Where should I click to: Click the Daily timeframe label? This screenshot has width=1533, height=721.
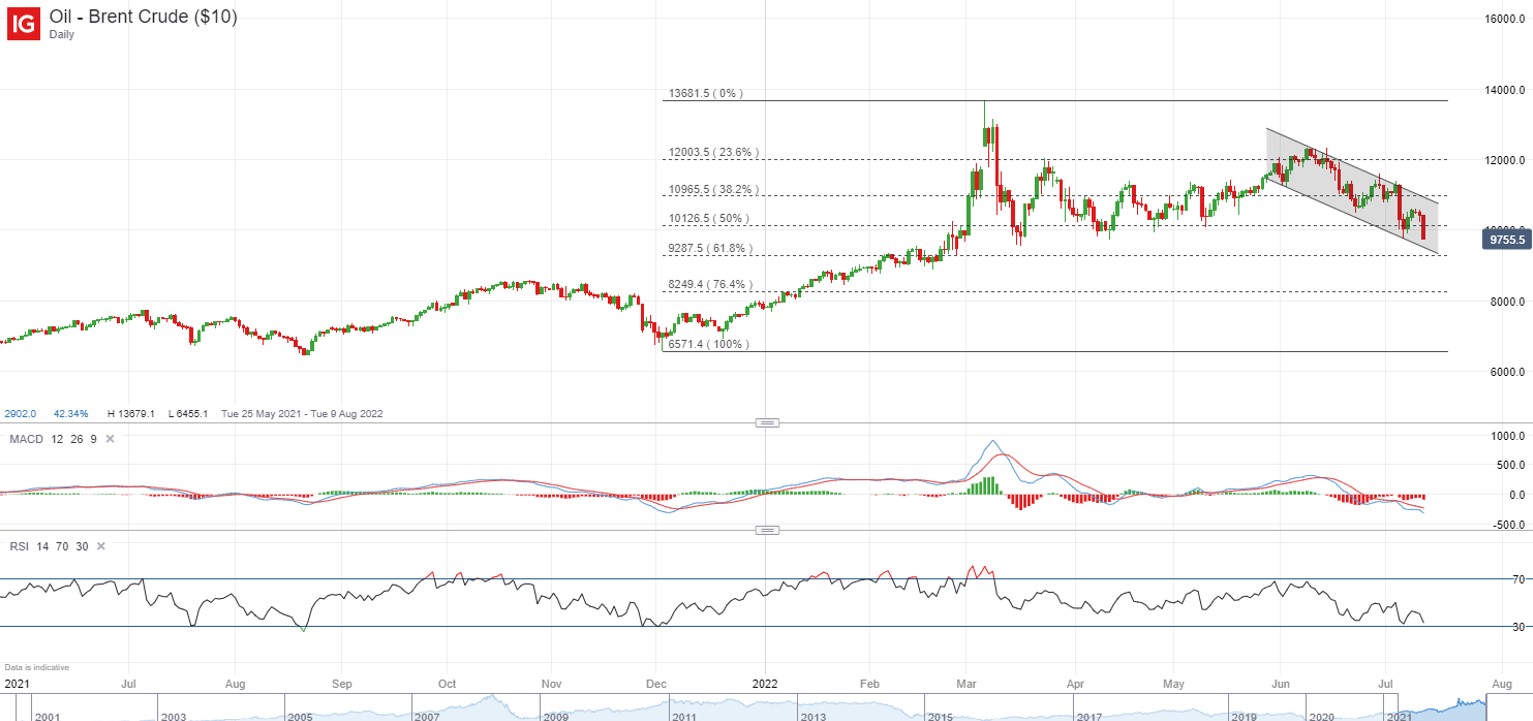point(61,34)
